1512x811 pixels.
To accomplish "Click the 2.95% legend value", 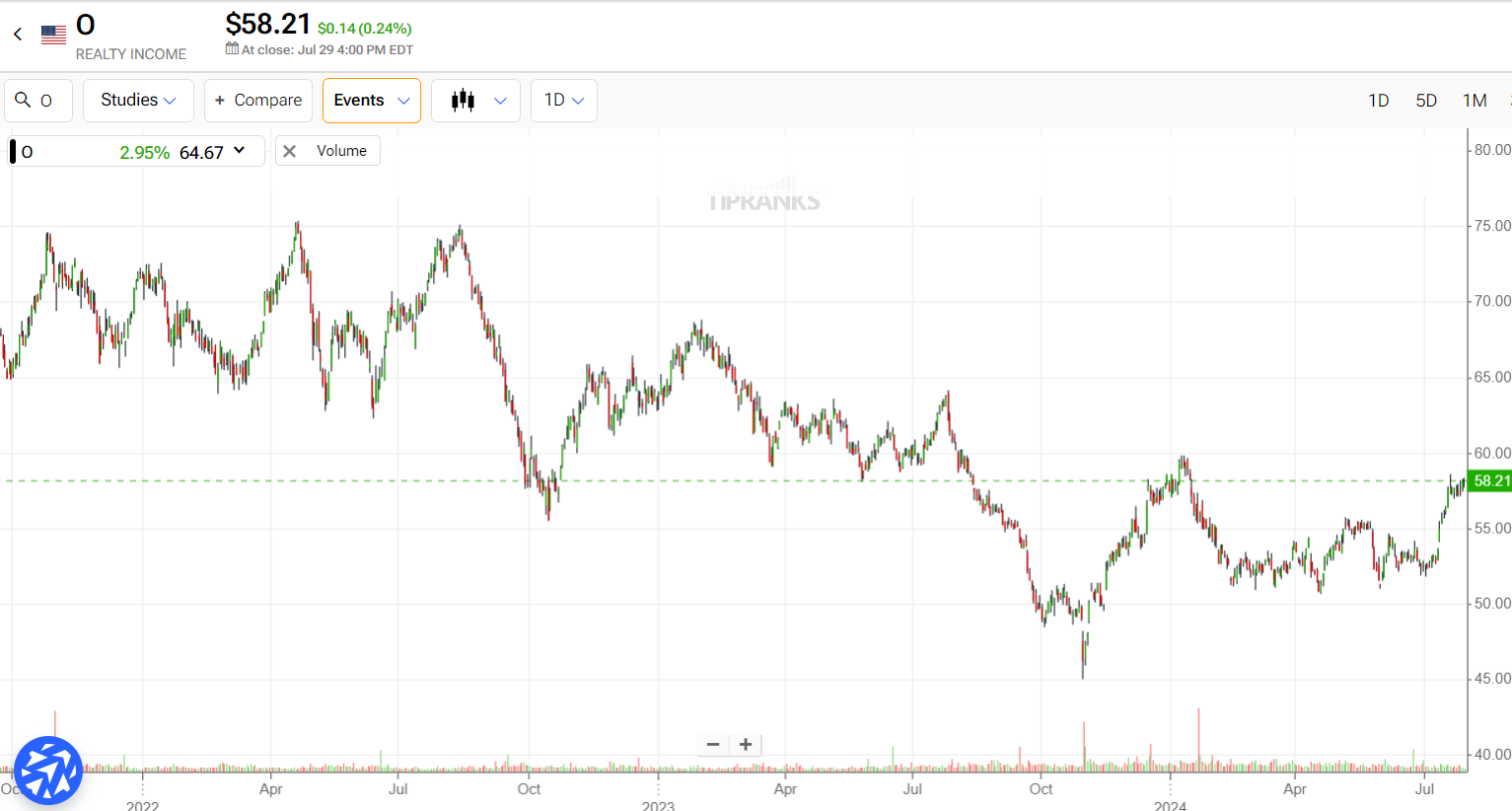I will (145, 152).
